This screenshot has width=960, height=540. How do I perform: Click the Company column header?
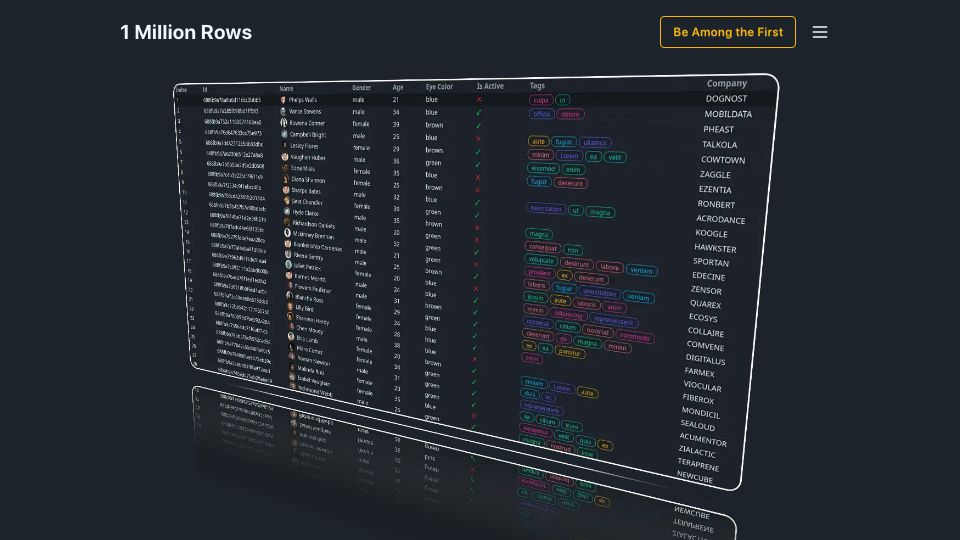click(727, 83)
